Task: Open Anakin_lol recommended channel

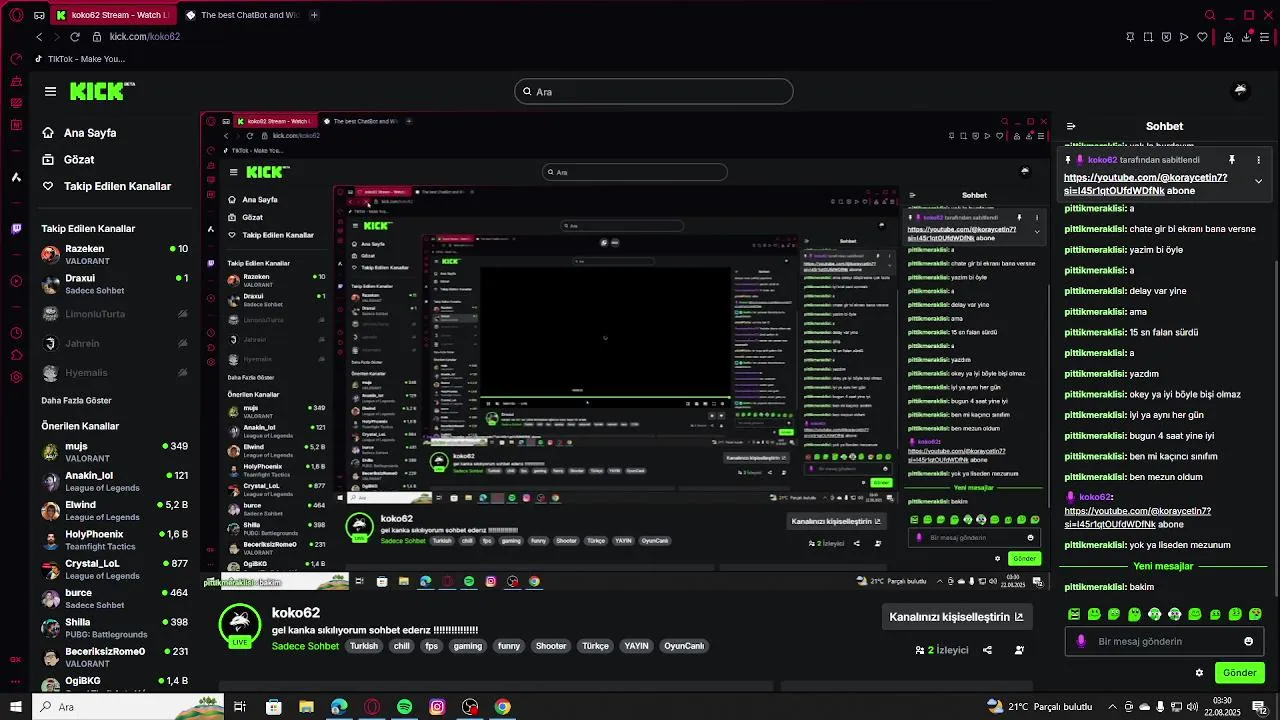Action: point(114,481)
